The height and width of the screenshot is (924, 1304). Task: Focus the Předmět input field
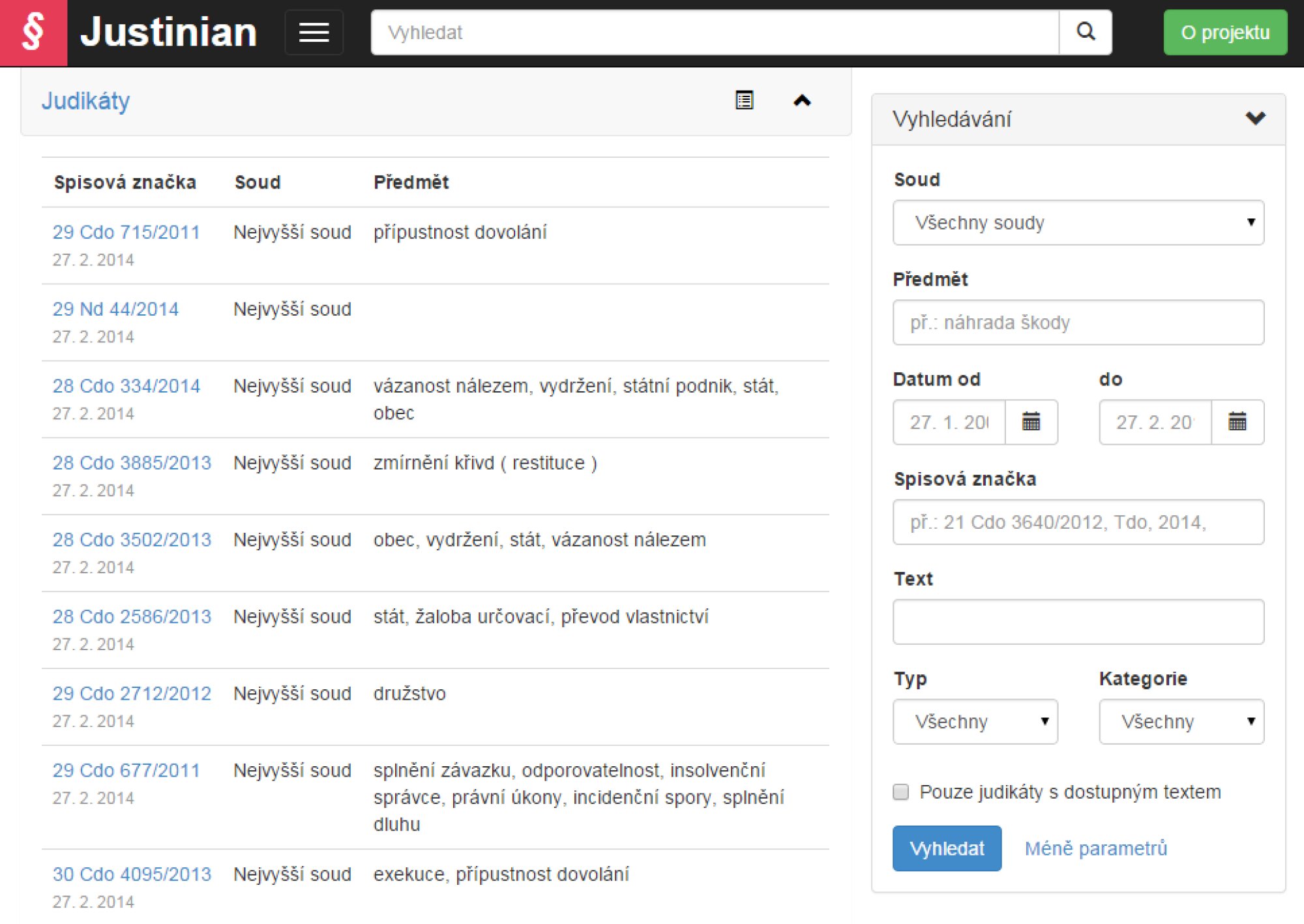click(x=1078, y=323)
